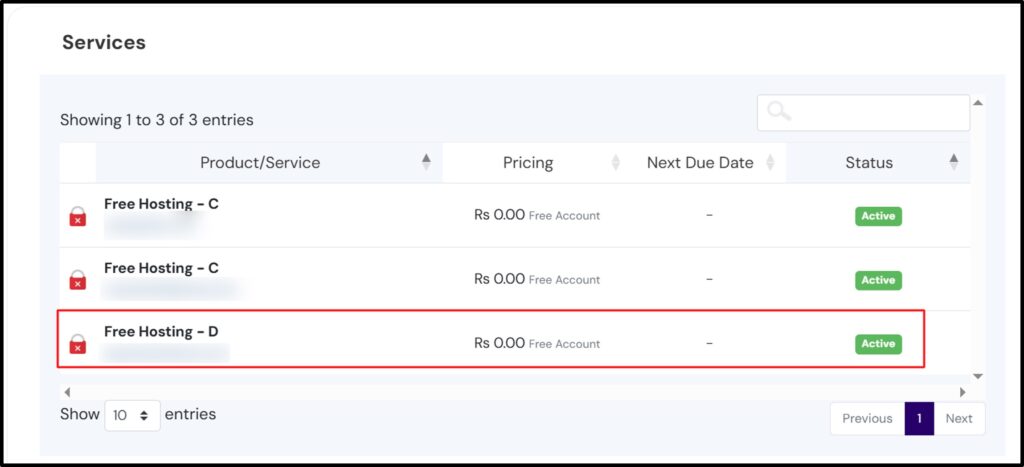Click the horizontal scrollbar left arrow
Screen dimensions: 1024x467
[x=67, y=392]
